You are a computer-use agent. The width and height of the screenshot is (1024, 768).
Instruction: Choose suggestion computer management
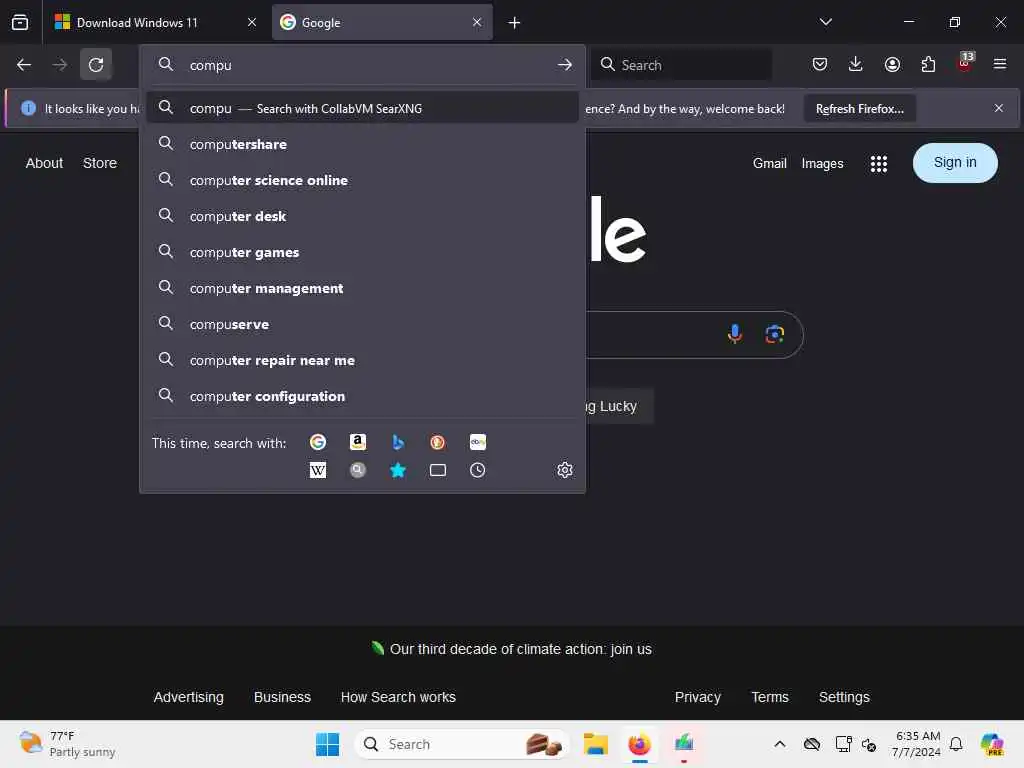(x=362, y=287)
